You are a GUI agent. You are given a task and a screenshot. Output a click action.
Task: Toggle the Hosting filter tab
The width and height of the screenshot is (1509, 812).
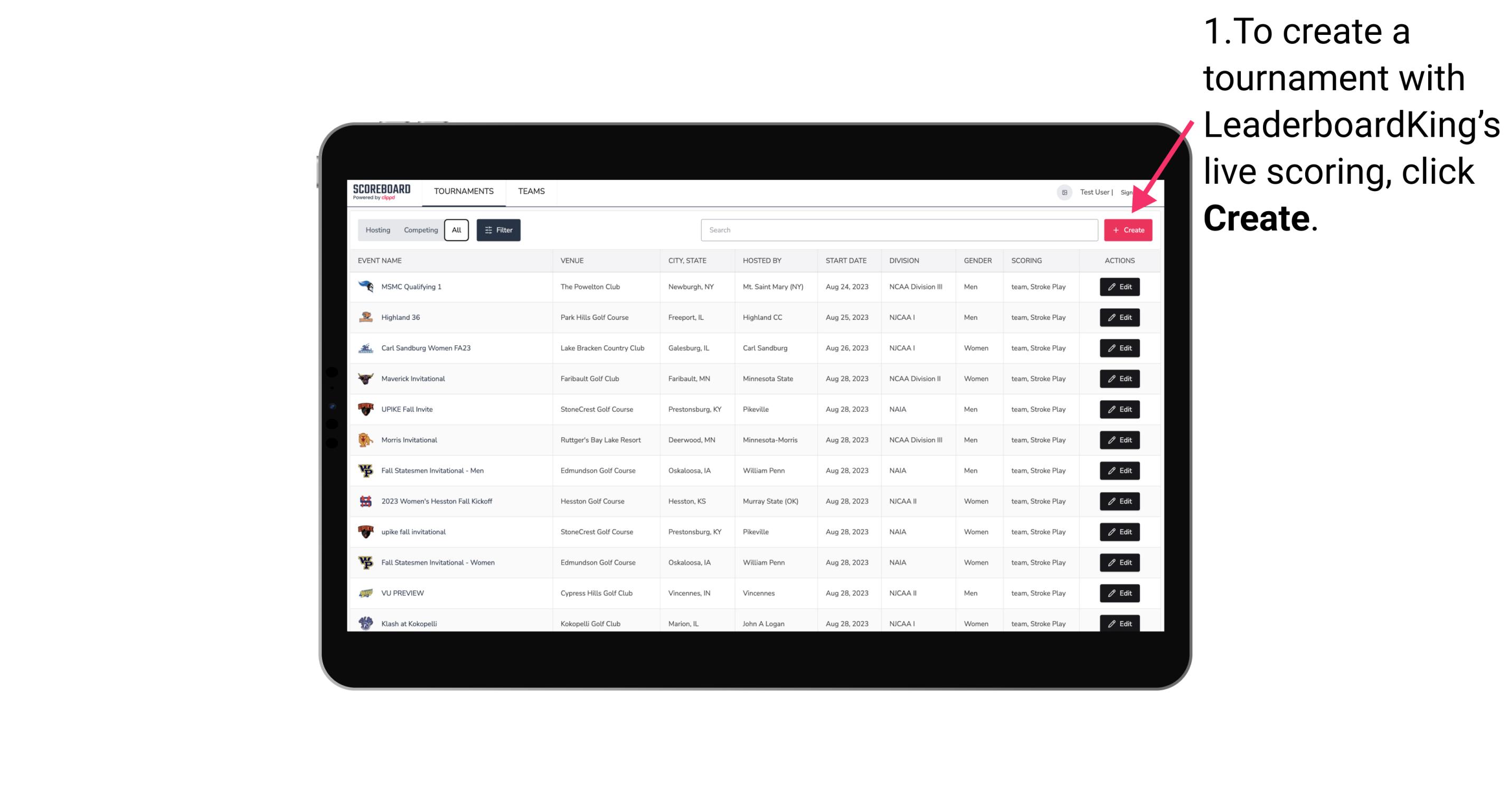click(377, 230)
